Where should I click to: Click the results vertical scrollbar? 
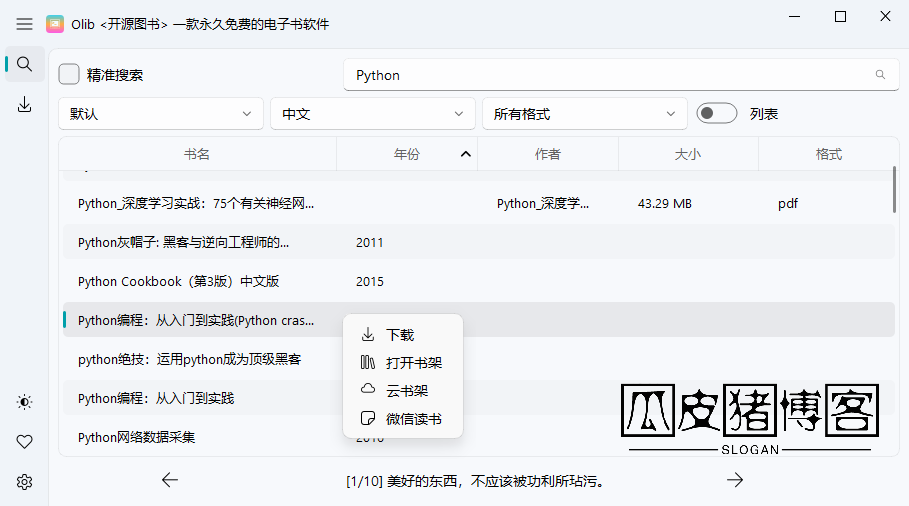point(894,190)
